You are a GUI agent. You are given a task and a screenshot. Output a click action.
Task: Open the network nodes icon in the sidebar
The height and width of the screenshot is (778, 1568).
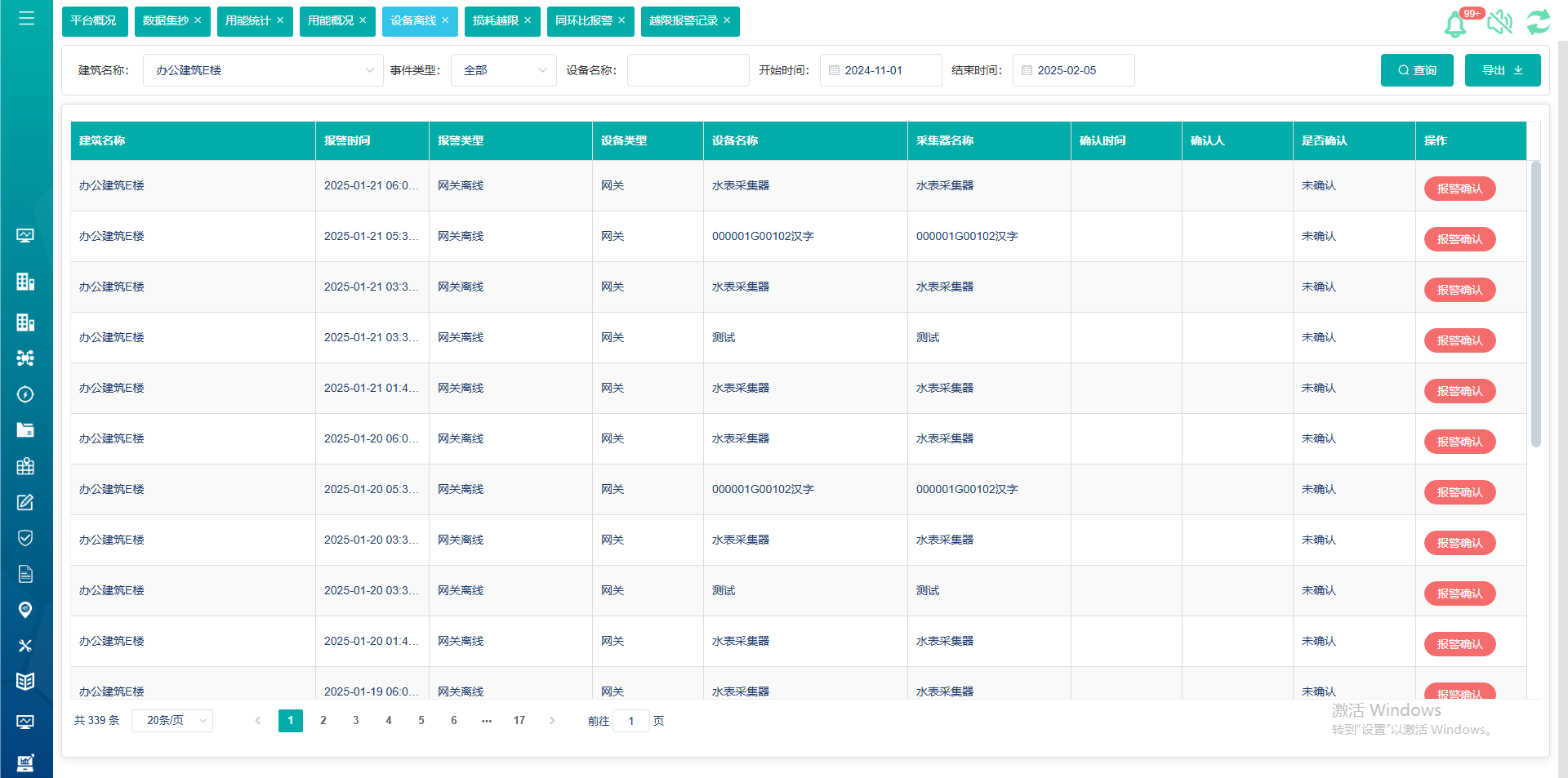pyautogui.click(x=25, y=358)
